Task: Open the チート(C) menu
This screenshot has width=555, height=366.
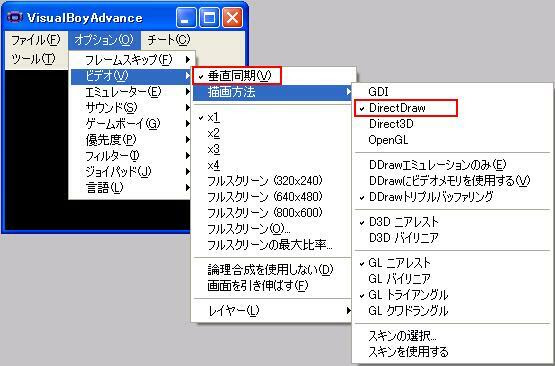Action: (x=168, y=40)
